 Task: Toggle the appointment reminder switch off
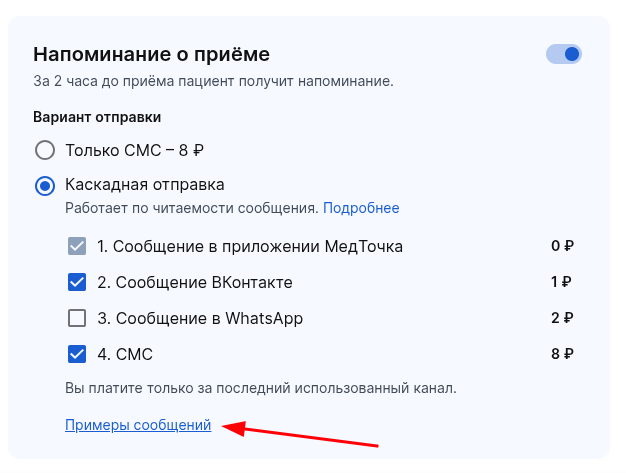tap(564, 54)
